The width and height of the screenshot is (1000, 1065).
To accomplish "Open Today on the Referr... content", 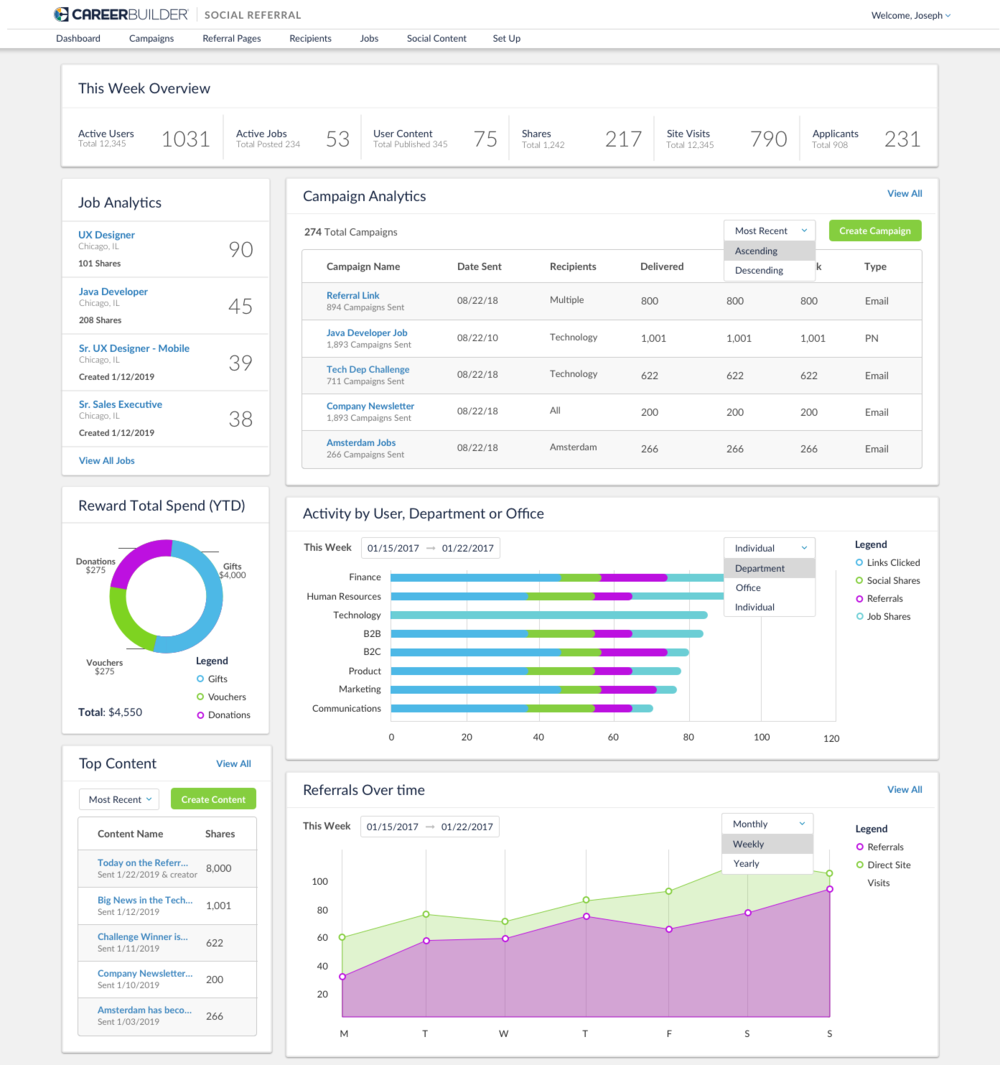I will coord(143,863).
